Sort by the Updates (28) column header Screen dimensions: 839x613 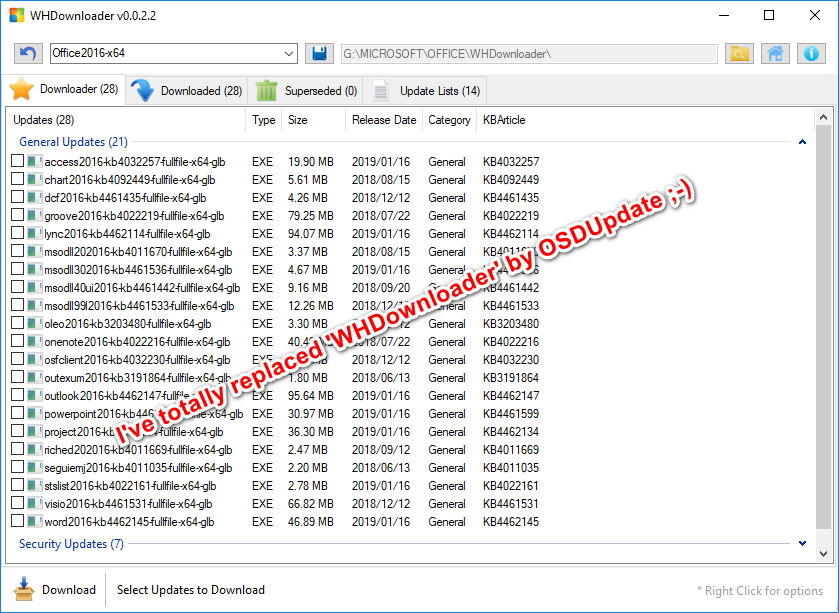coord(126,120)
